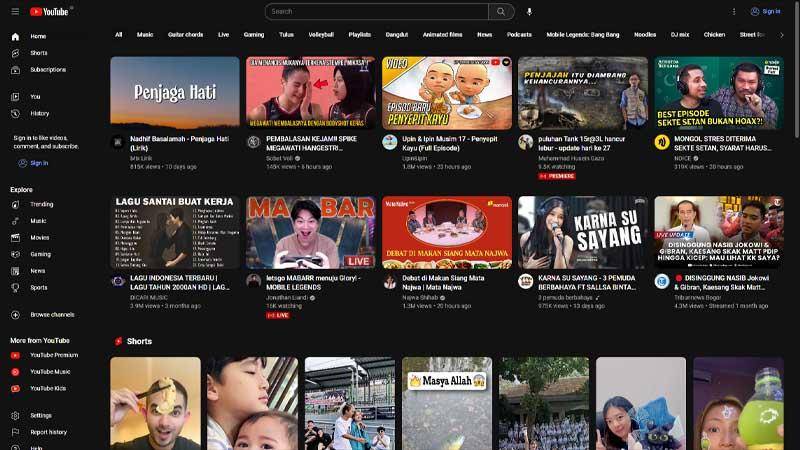This screenshot has width=800, height=450.
Task: Open Debat di Makan Siang Mata Najwa thumbnail
Action: (446, 232)
